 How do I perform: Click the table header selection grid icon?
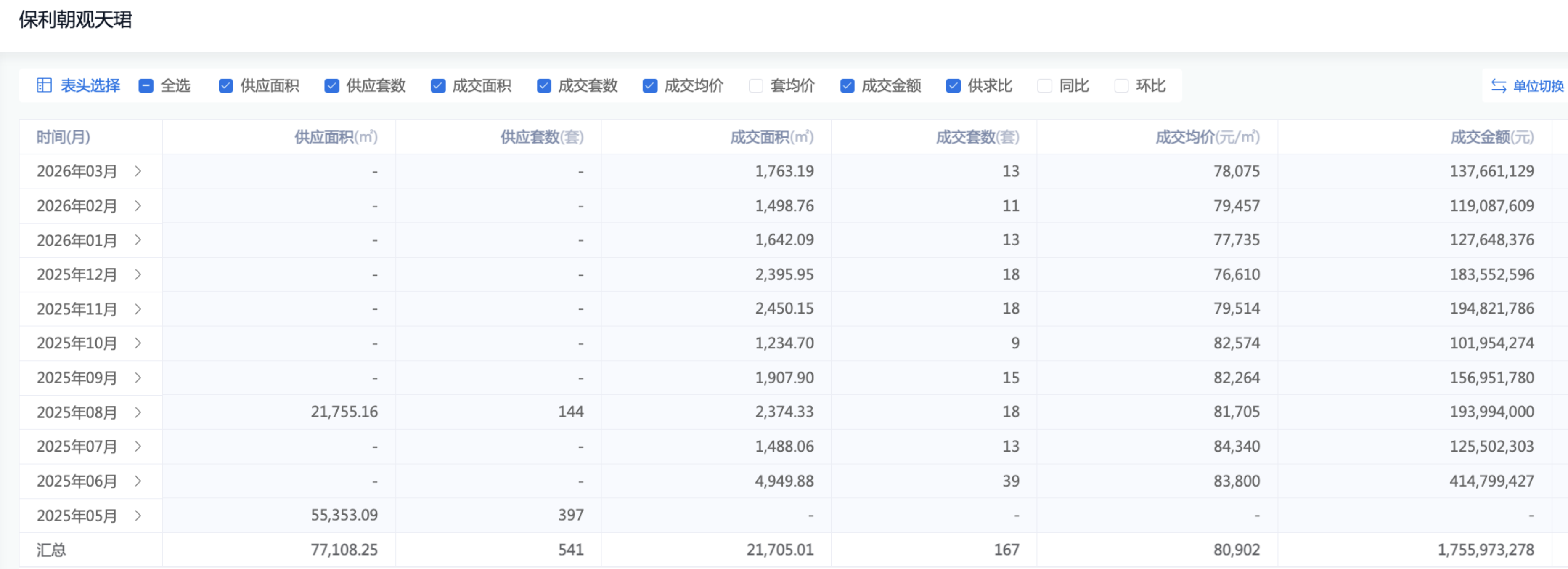pyautogui.click(x=44, y=85)
